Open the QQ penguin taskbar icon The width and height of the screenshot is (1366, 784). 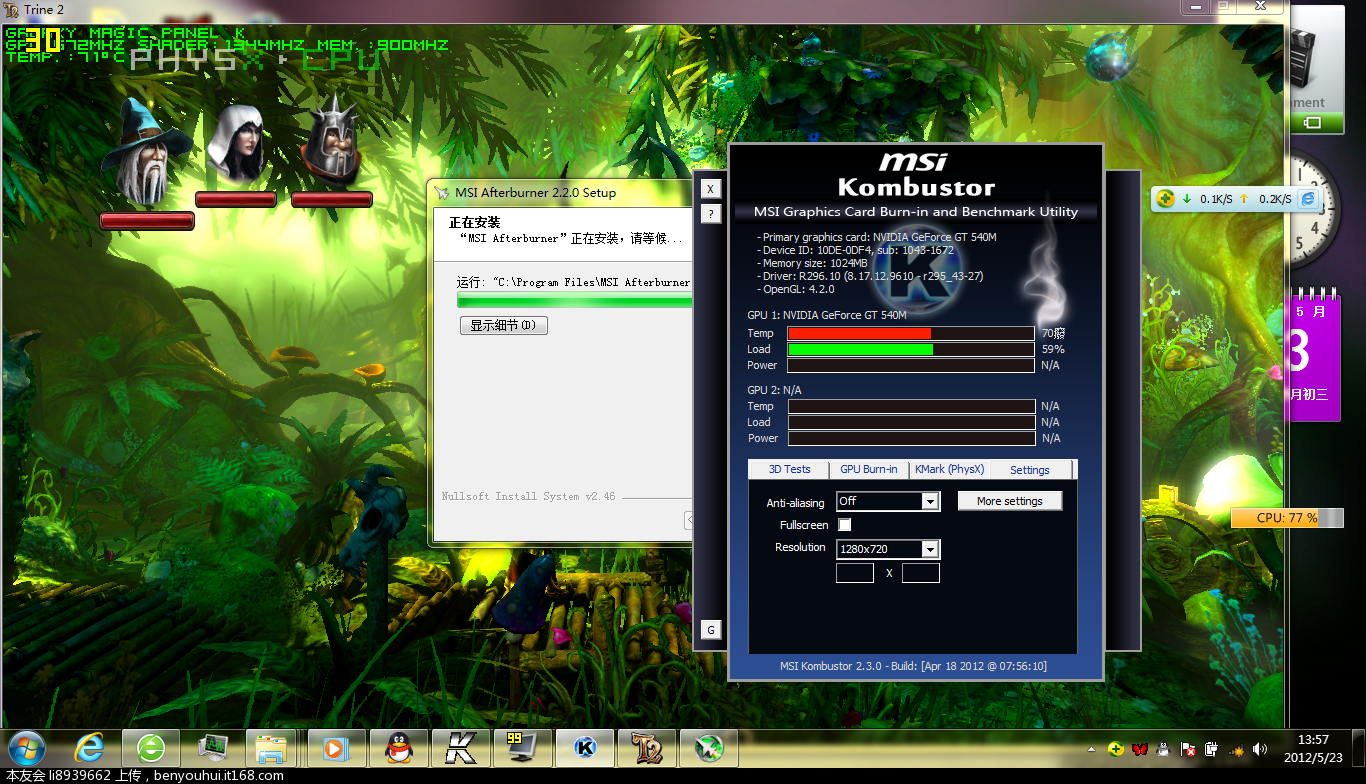399,748
